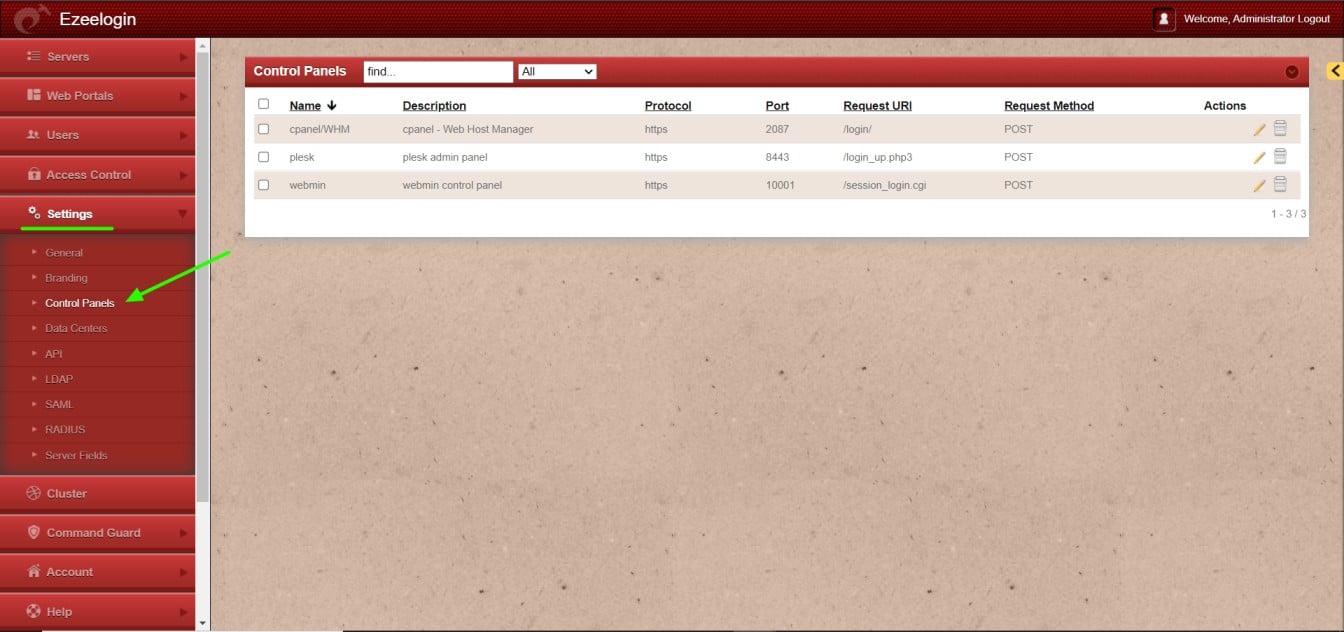This screenshot has height=632, width=1344.
Task: Click the "webmin control panel" description
Action: pos(452,185)
